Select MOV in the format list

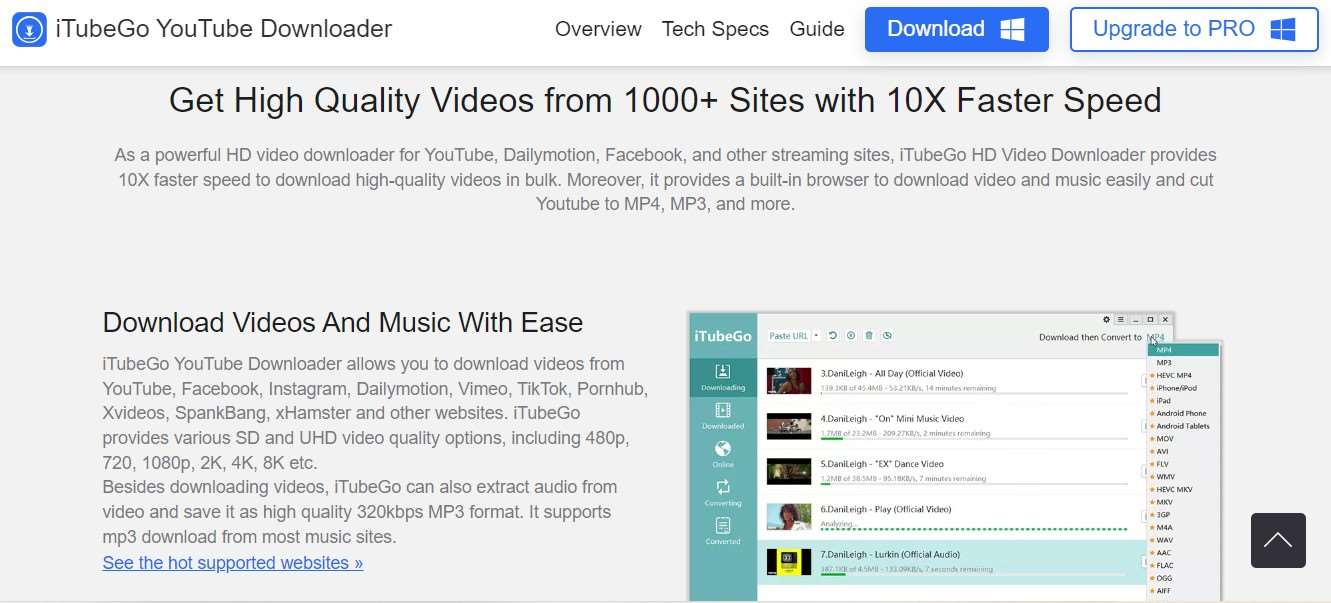pyautogui.click(x=1165, y=439)
